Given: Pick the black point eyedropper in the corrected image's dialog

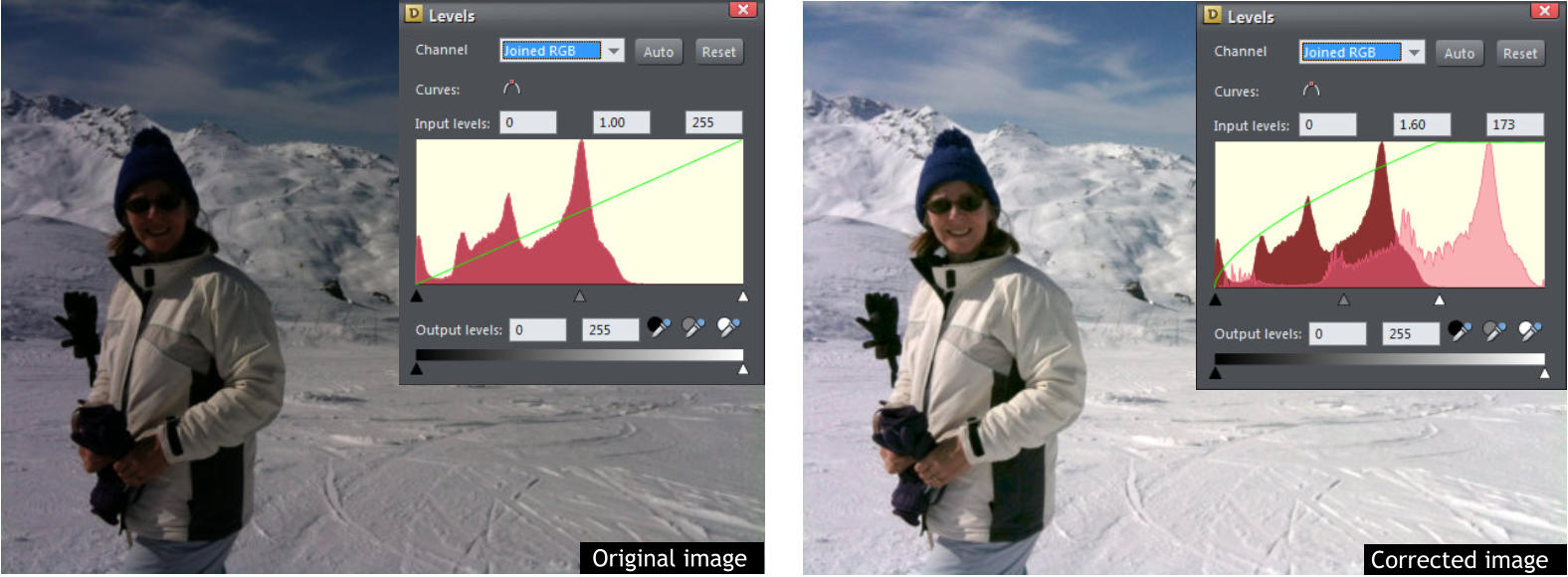Looking at the screenshot, I should [1460, 331].
